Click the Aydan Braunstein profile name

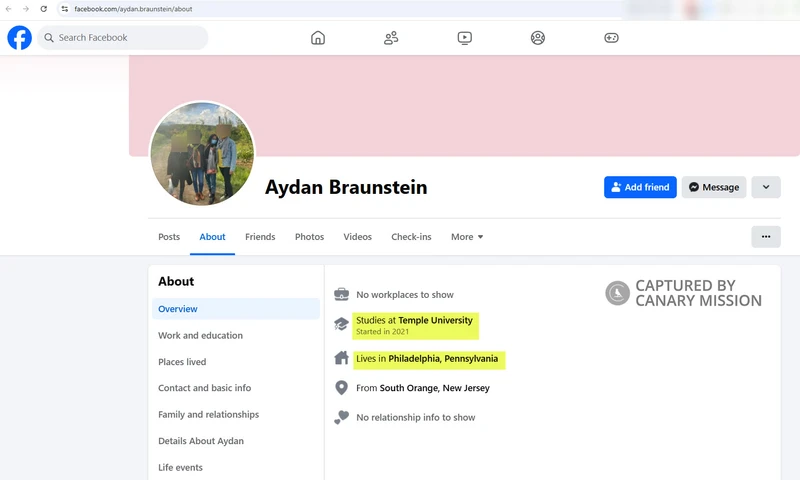pos(346,187)
